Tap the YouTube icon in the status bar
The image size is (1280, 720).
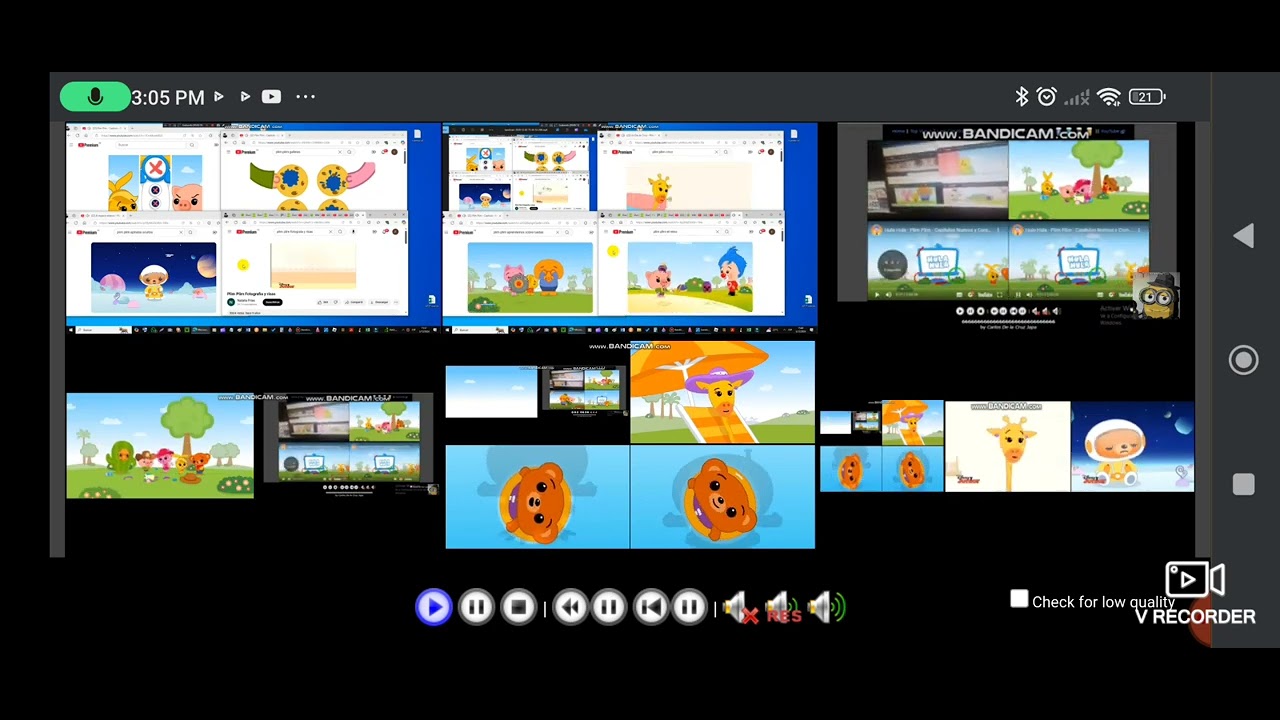(271, 97)
